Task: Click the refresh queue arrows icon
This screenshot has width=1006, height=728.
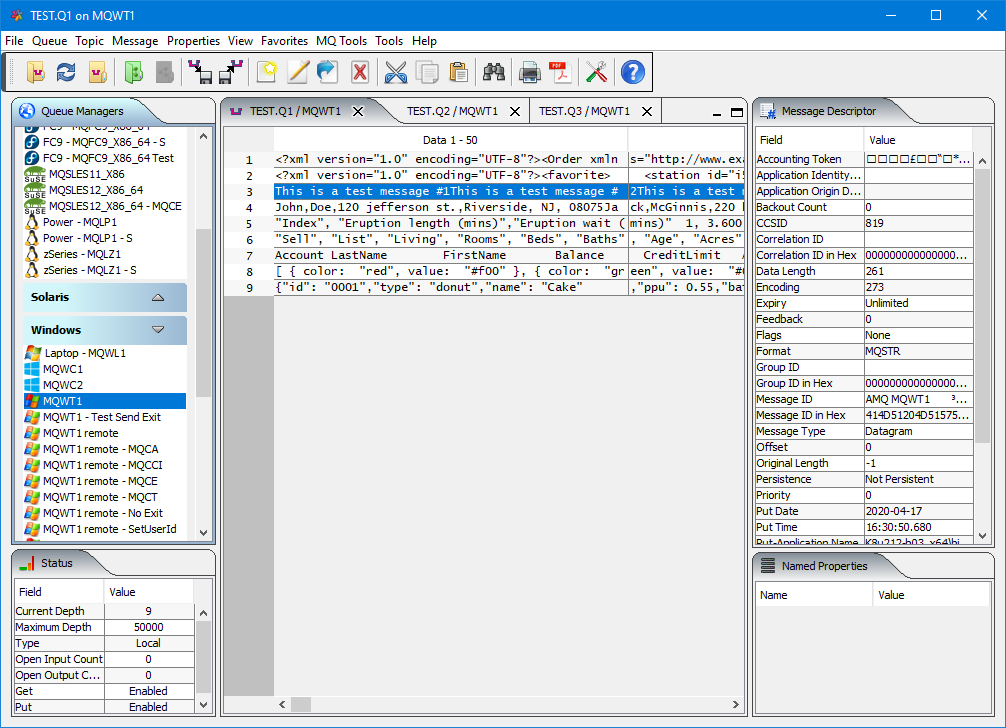Action: click(x=66, y=72)
